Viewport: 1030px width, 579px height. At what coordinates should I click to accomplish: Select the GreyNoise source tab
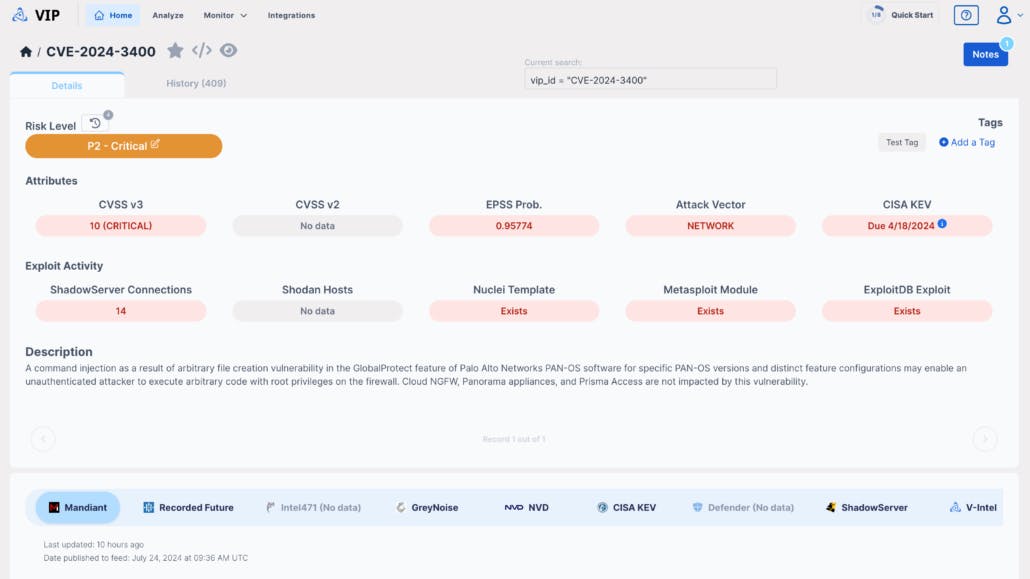[427, 507]
